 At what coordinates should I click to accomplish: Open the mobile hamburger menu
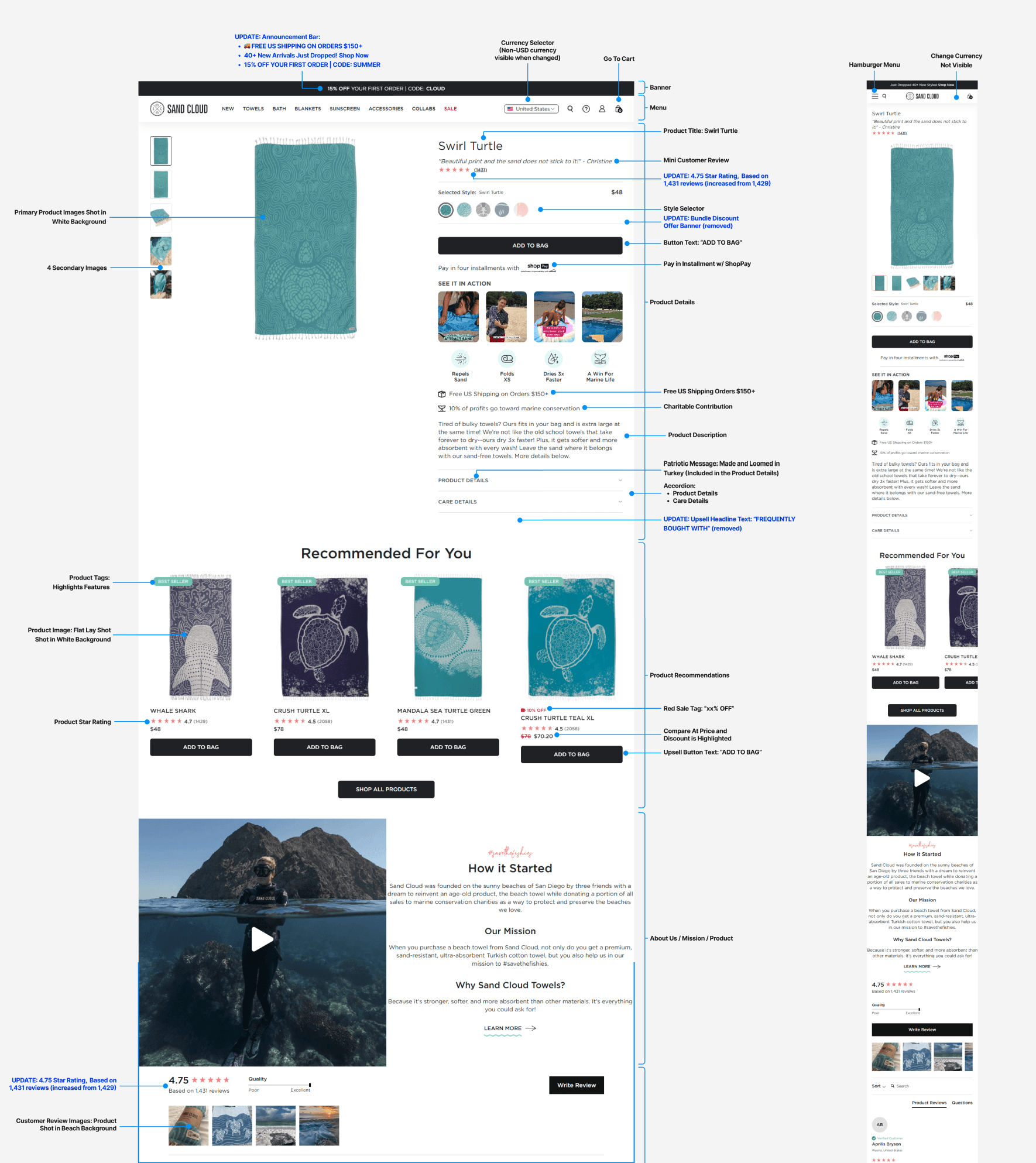tap(875, 97)
